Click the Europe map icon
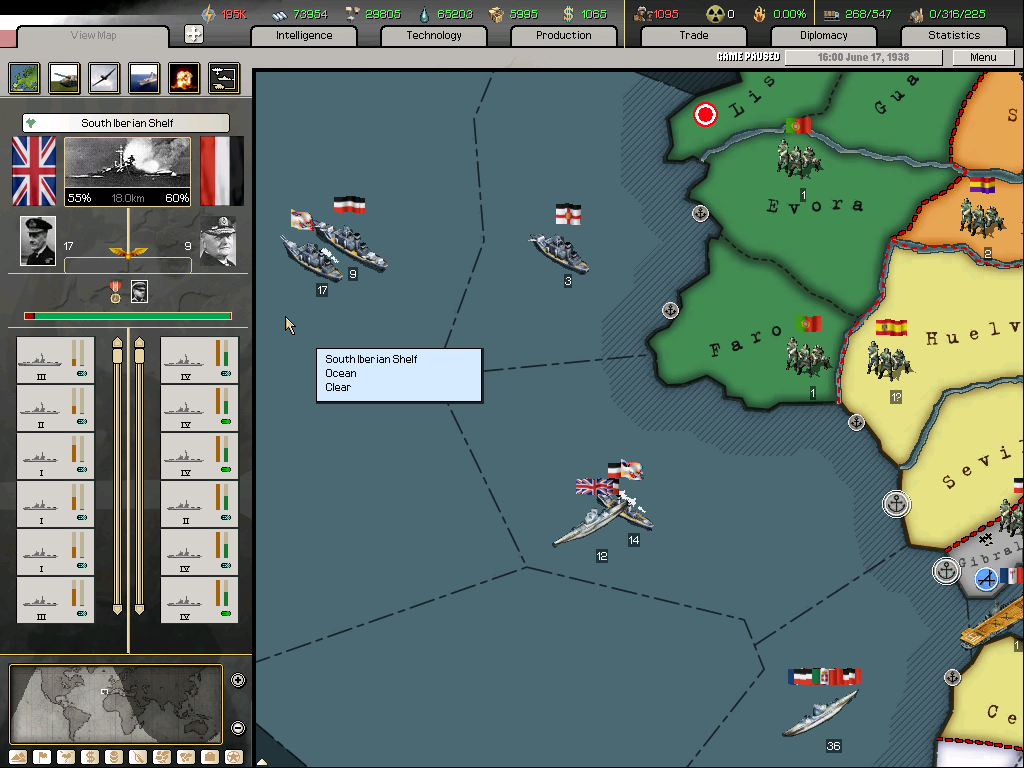The height and width of the screenshot is (768, 1024). tap(24, 77)
